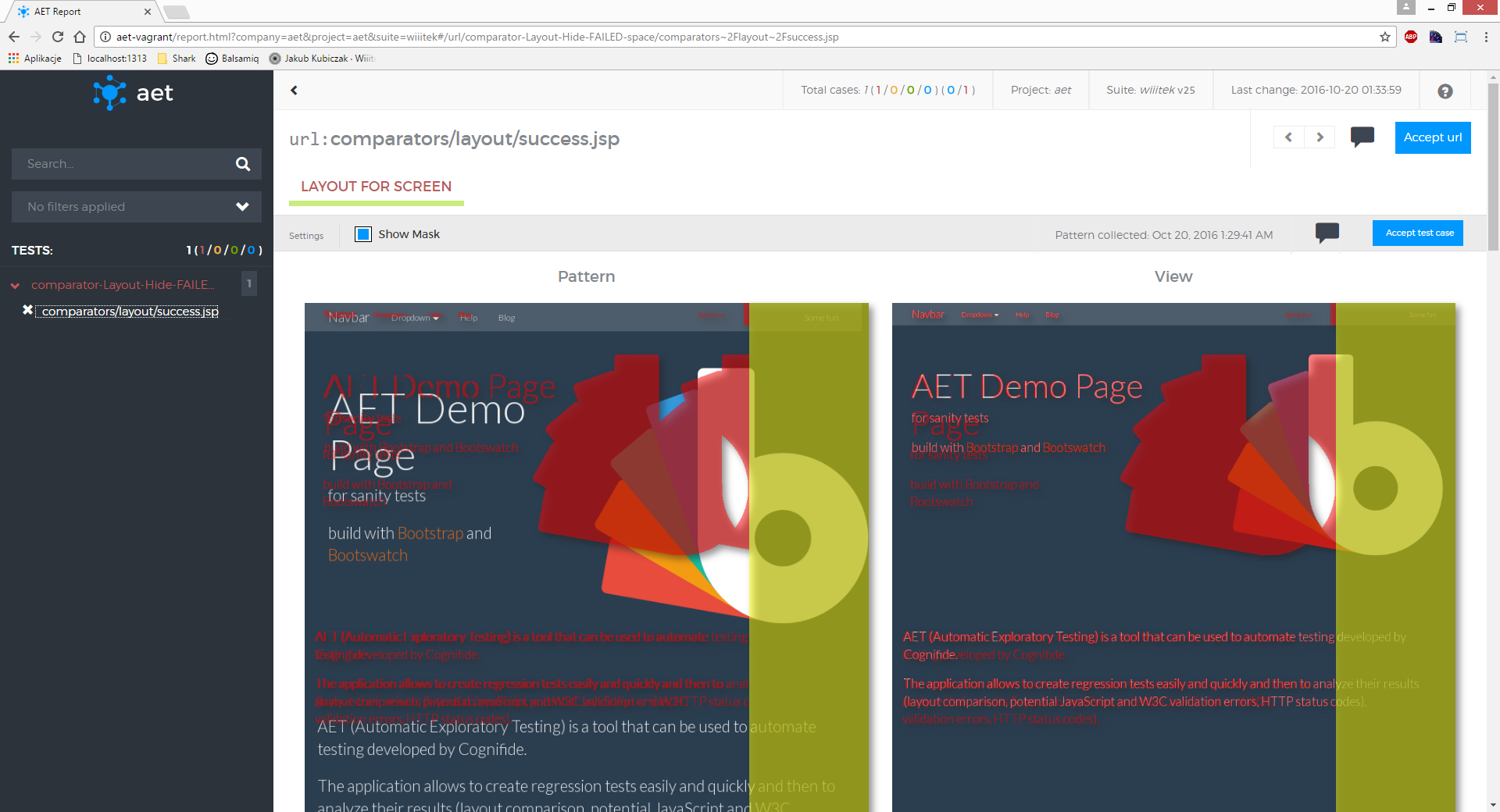This screenshot has width=1500, height=812.
Task: Click the Accept url button
Action: click(1432, 137)
